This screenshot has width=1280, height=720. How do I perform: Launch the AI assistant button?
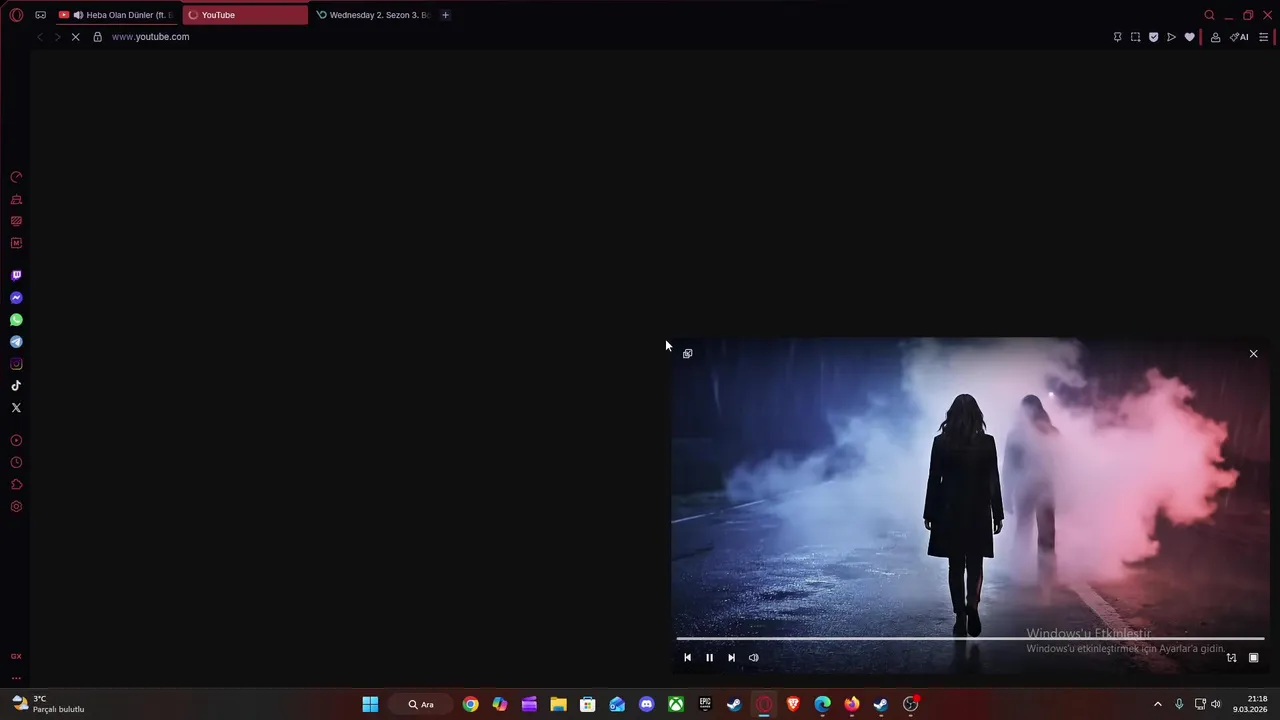tap(1239, 37)
